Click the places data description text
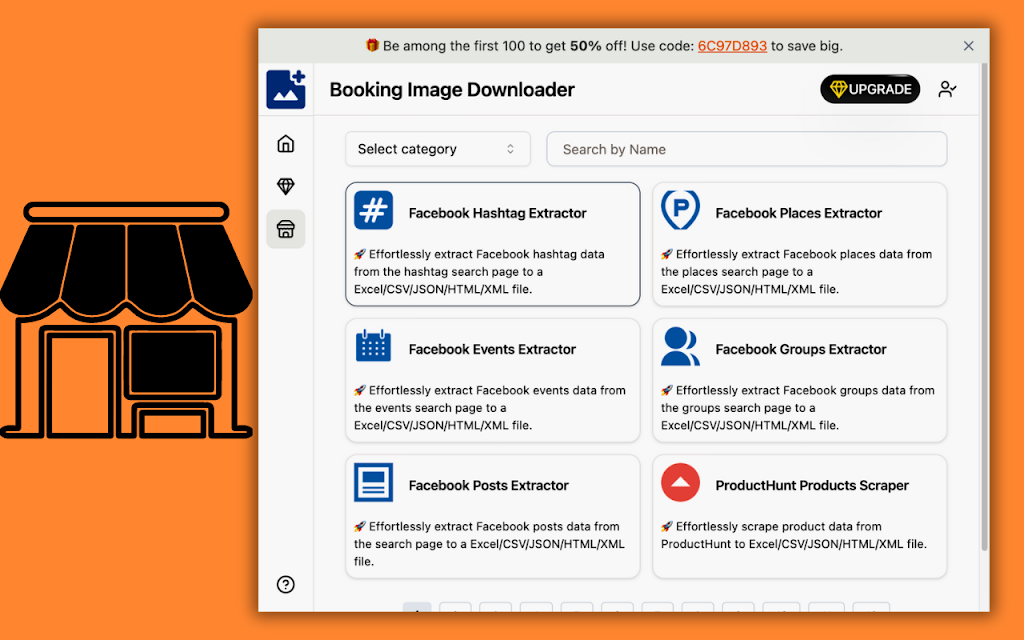This screenshot has width=1024, height=640. pyautogui.click(x=797, y=272)
